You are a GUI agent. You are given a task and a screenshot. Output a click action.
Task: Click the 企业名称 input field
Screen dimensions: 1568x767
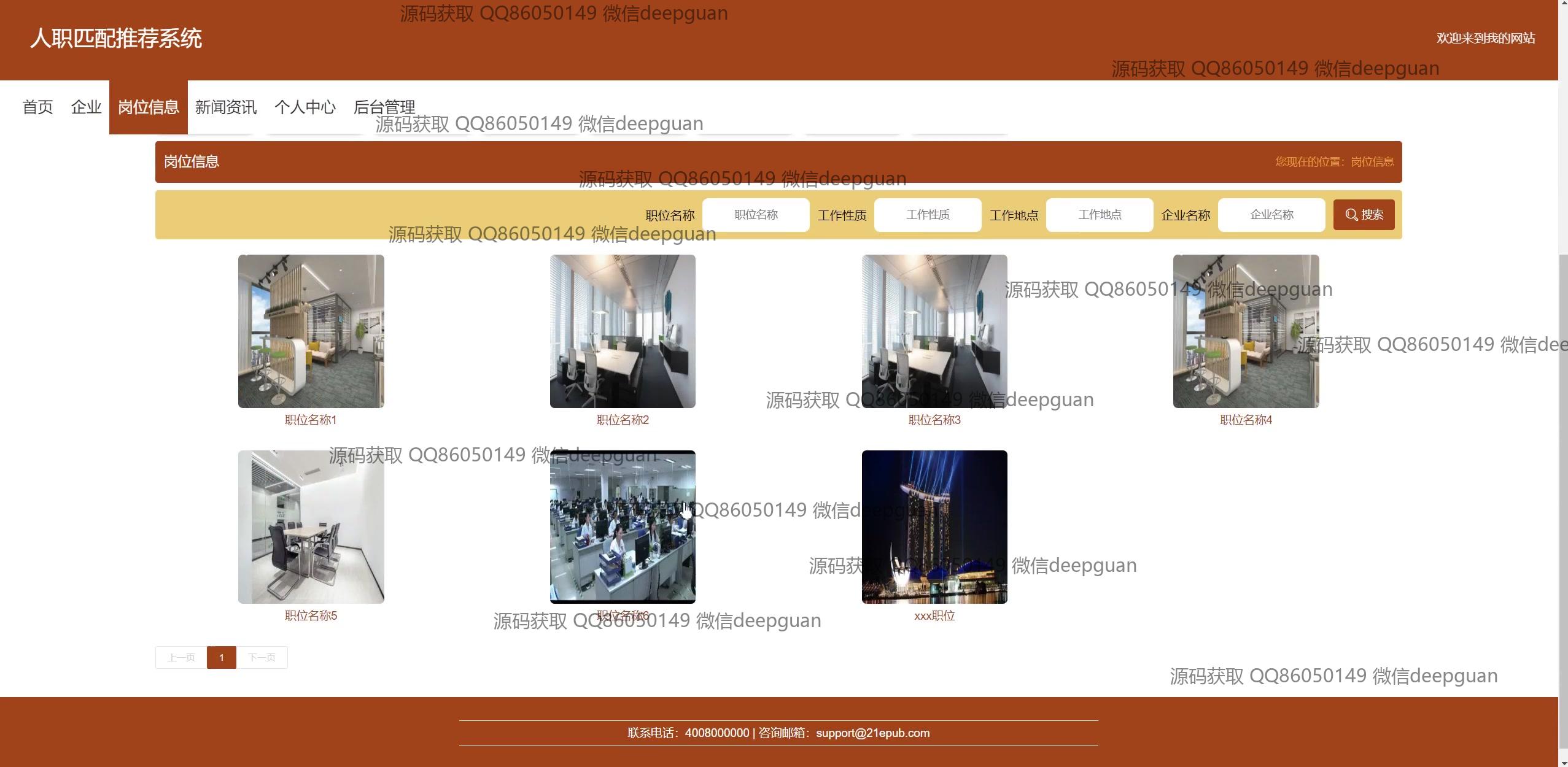[1271, 215]
